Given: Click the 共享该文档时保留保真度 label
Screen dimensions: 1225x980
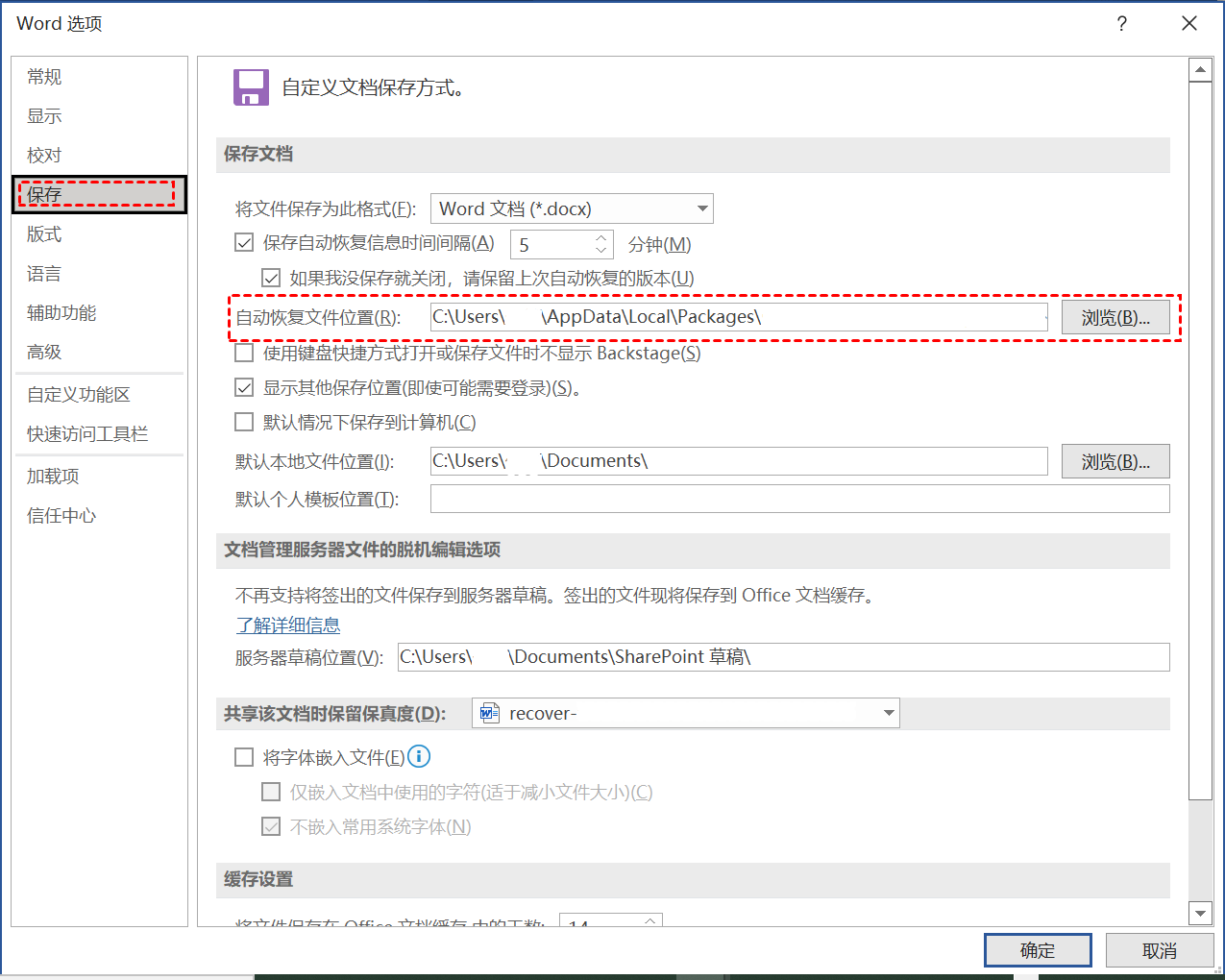Looking at the screenshot, I should pyautogui.click(x=334, y=713).
